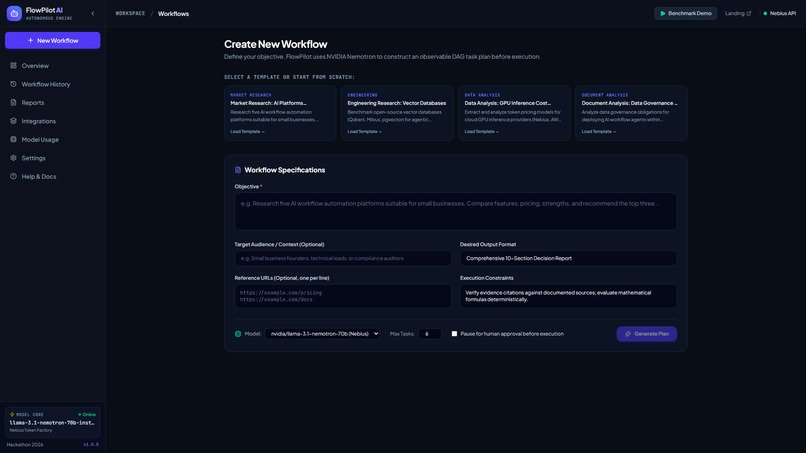The height and width of the screenshot is (453, 806).
Task: Load Template for Market Research card
Action: (247, 132)
